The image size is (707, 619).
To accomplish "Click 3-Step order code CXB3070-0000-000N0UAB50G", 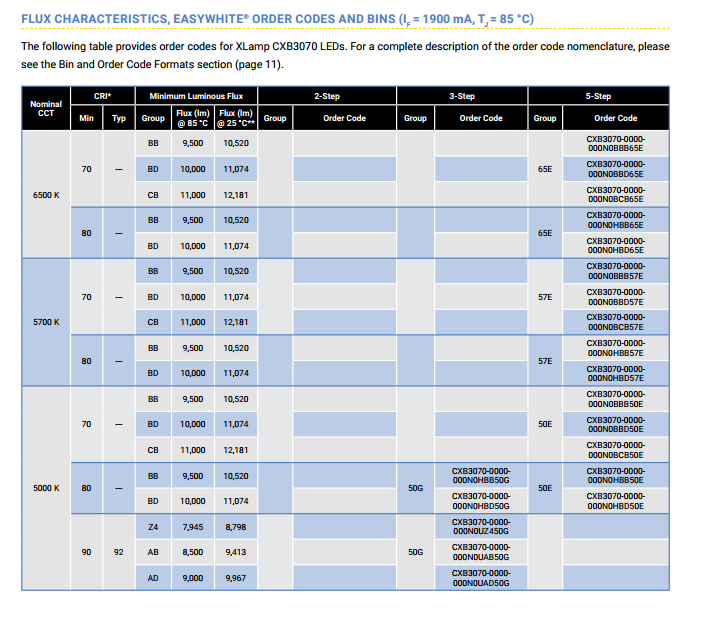I will click(x=481, y=552).
